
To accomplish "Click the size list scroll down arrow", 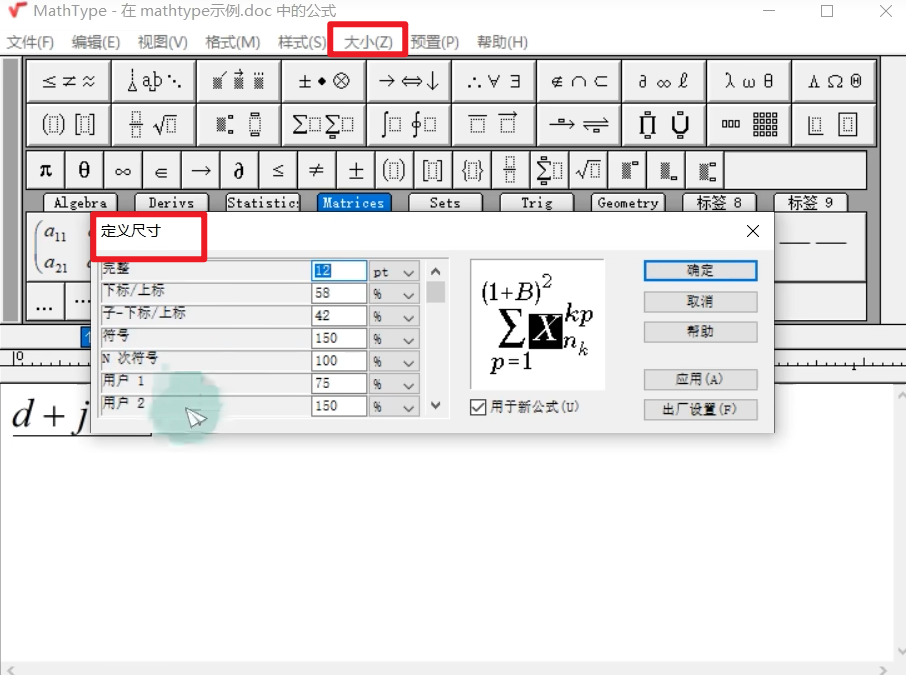I will (x=436, y=406).
